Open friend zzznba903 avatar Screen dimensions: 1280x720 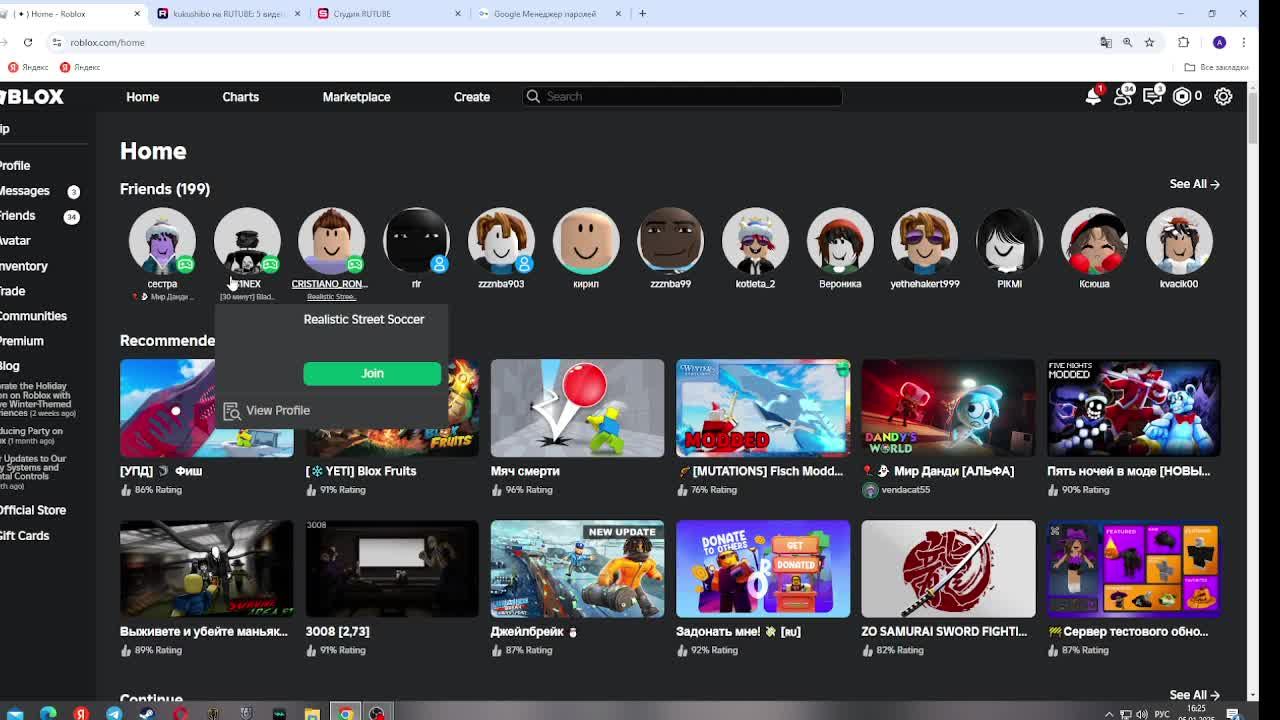pos(501,241)
